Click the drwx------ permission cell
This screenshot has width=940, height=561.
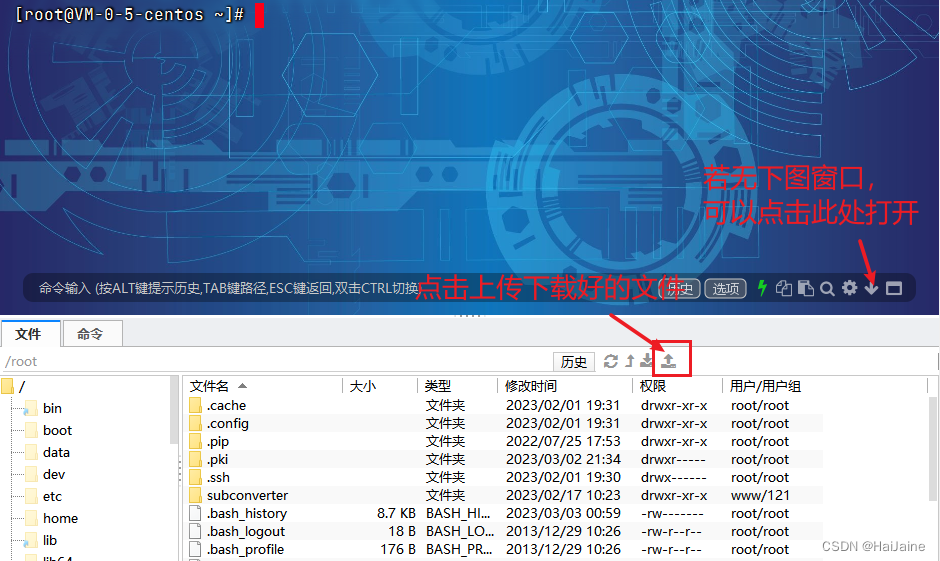673,477
